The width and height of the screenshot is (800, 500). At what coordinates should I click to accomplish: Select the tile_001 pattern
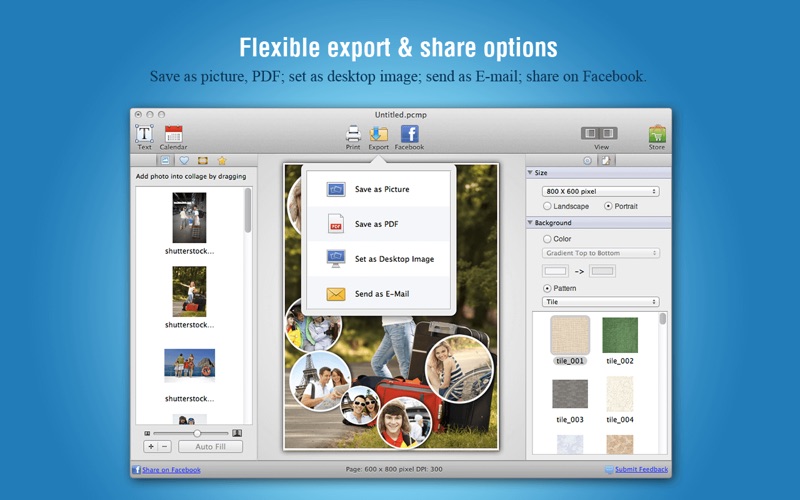click(570, 335)
